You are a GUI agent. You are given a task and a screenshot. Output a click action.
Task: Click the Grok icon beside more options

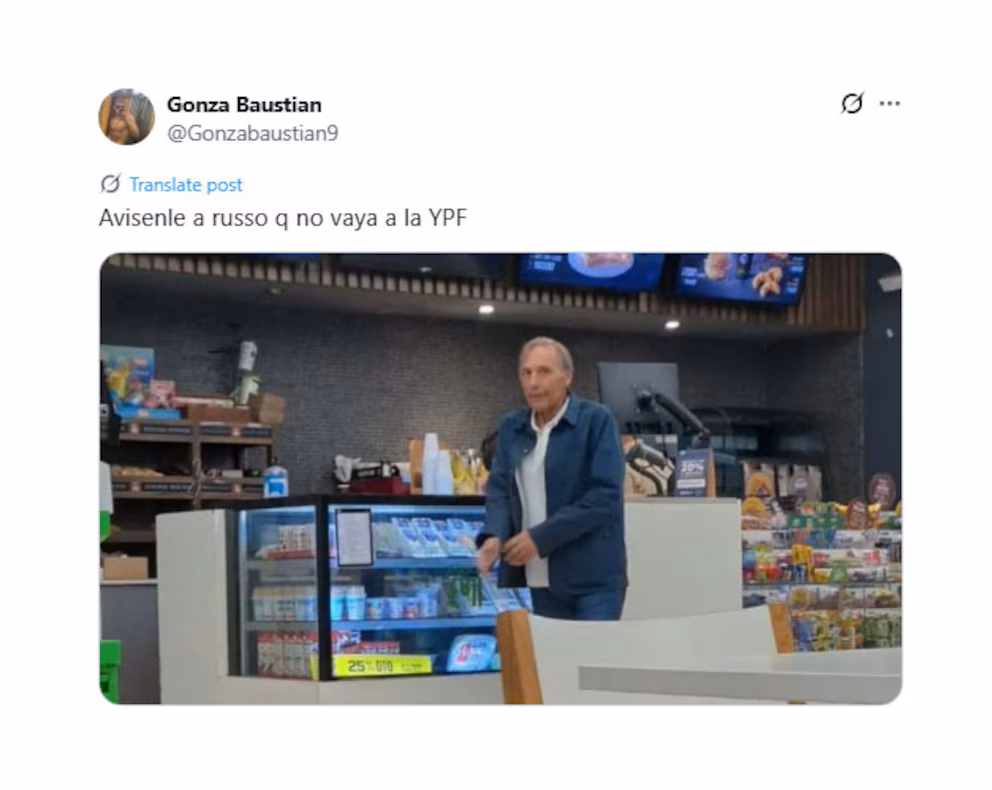pos(852,103)
